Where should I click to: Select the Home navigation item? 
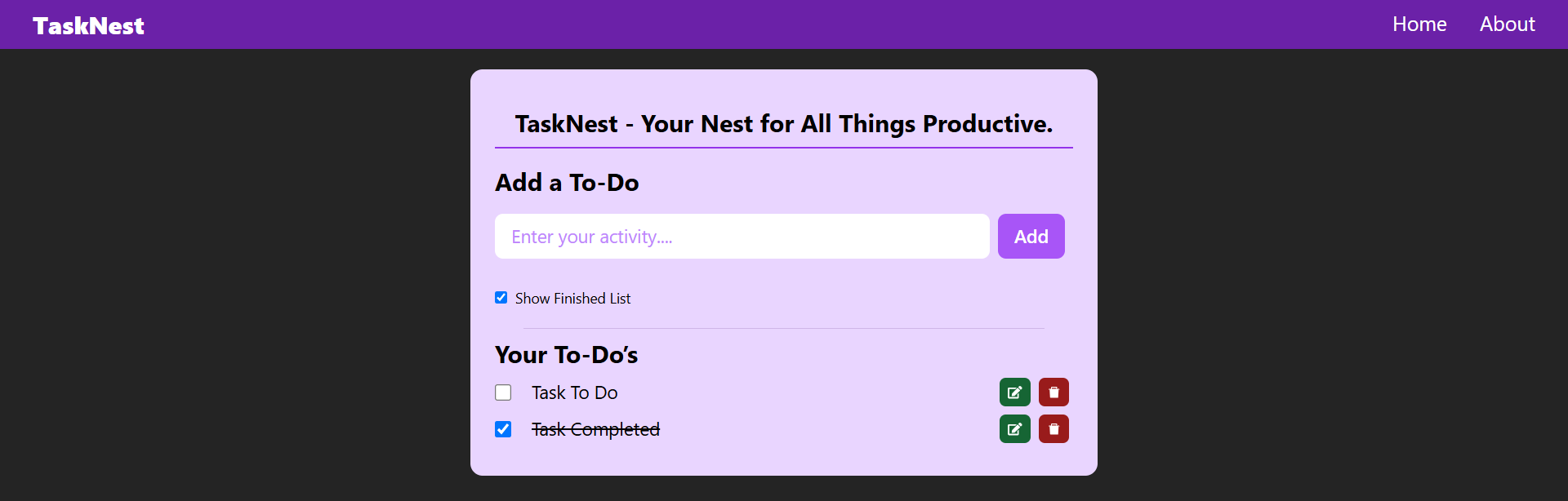point(1419,24)
